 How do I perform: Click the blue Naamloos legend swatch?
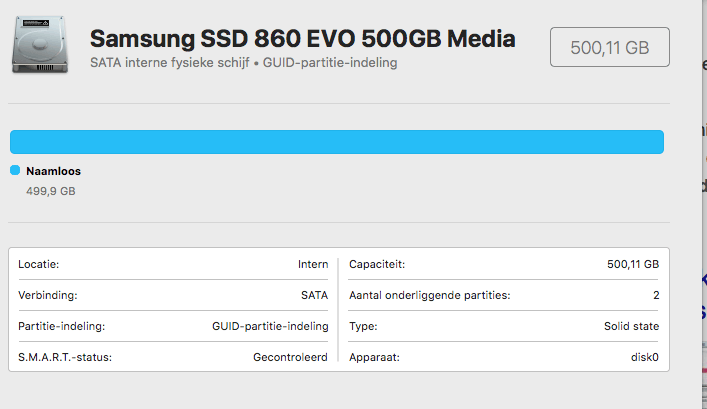tap(15, 170)
